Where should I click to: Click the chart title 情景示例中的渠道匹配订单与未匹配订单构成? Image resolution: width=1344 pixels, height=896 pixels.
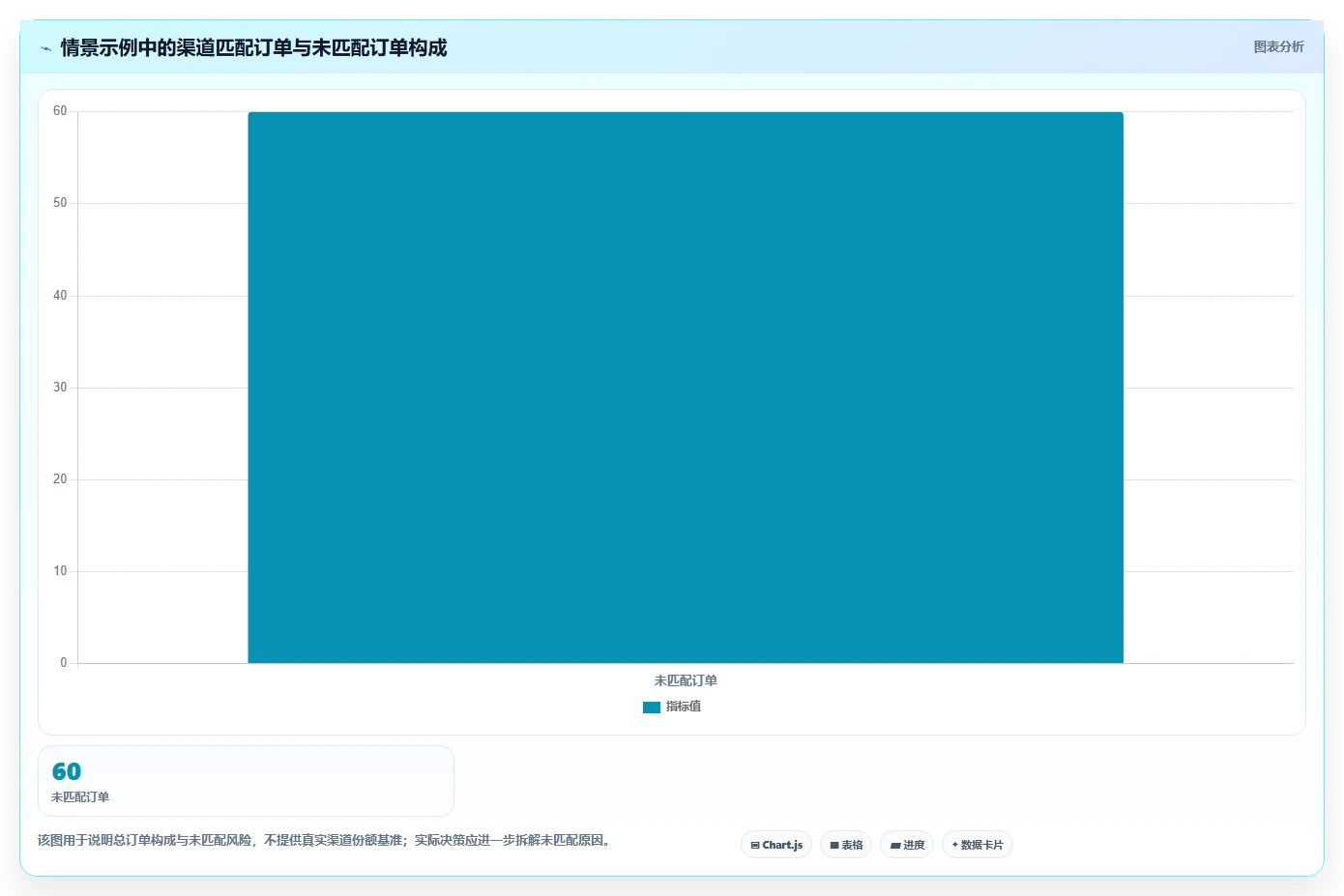[x=253, y=47]
